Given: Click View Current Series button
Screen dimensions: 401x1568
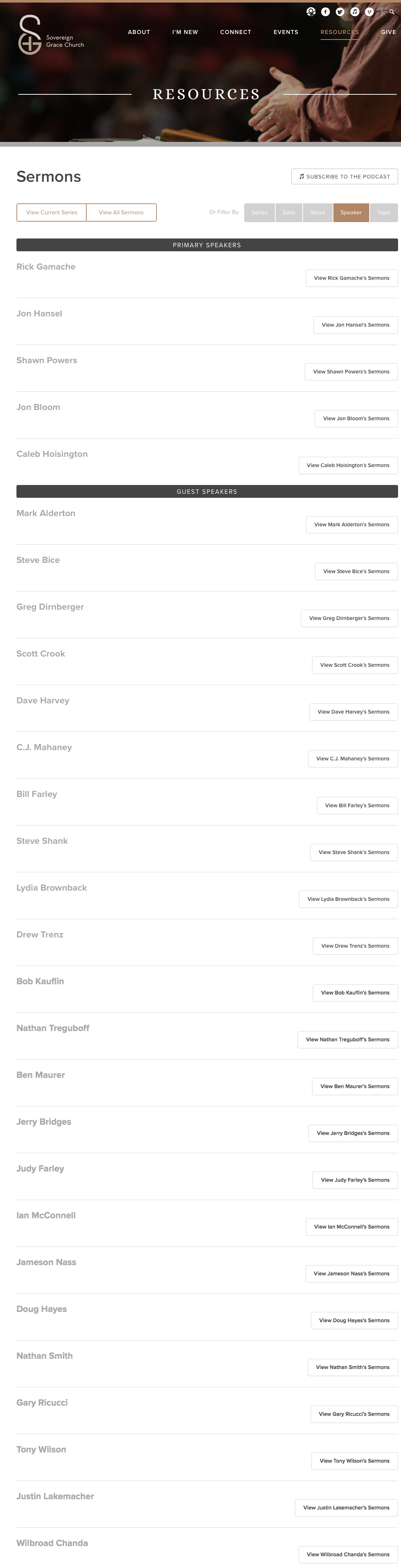Looking at the screenshot, I should point(52,213).
